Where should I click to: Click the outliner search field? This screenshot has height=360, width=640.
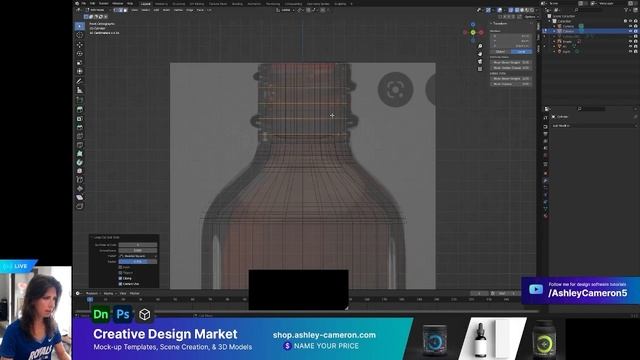point(590,10)
